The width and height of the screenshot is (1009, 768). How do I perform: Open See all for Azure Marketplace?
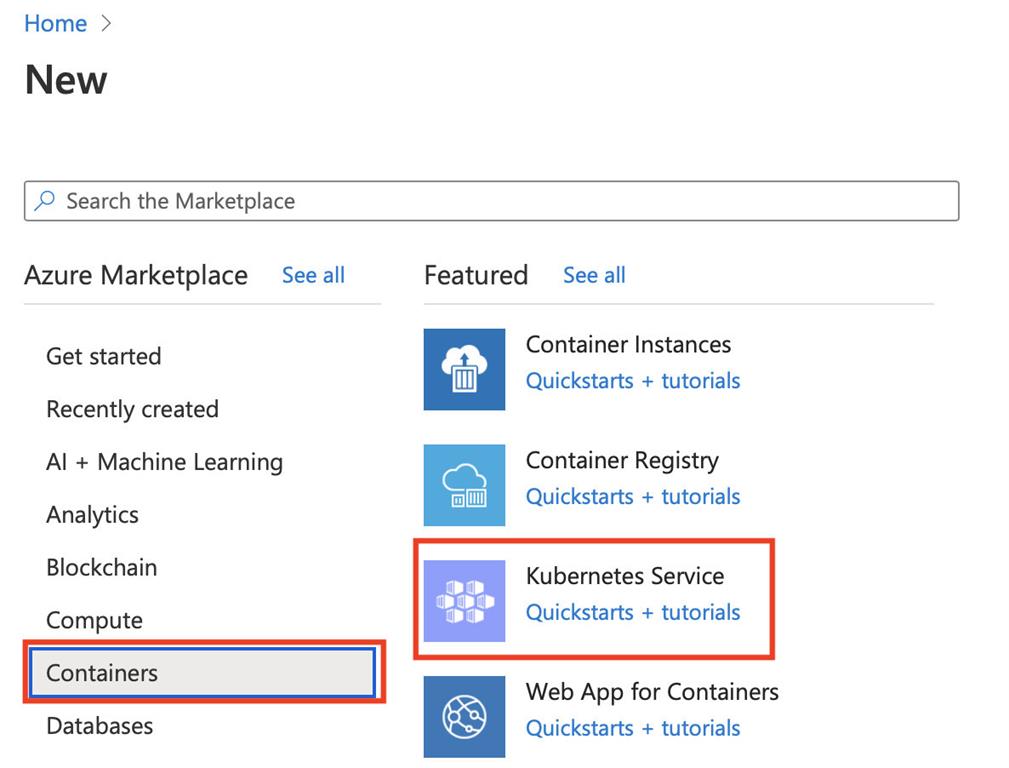point(313,275)
